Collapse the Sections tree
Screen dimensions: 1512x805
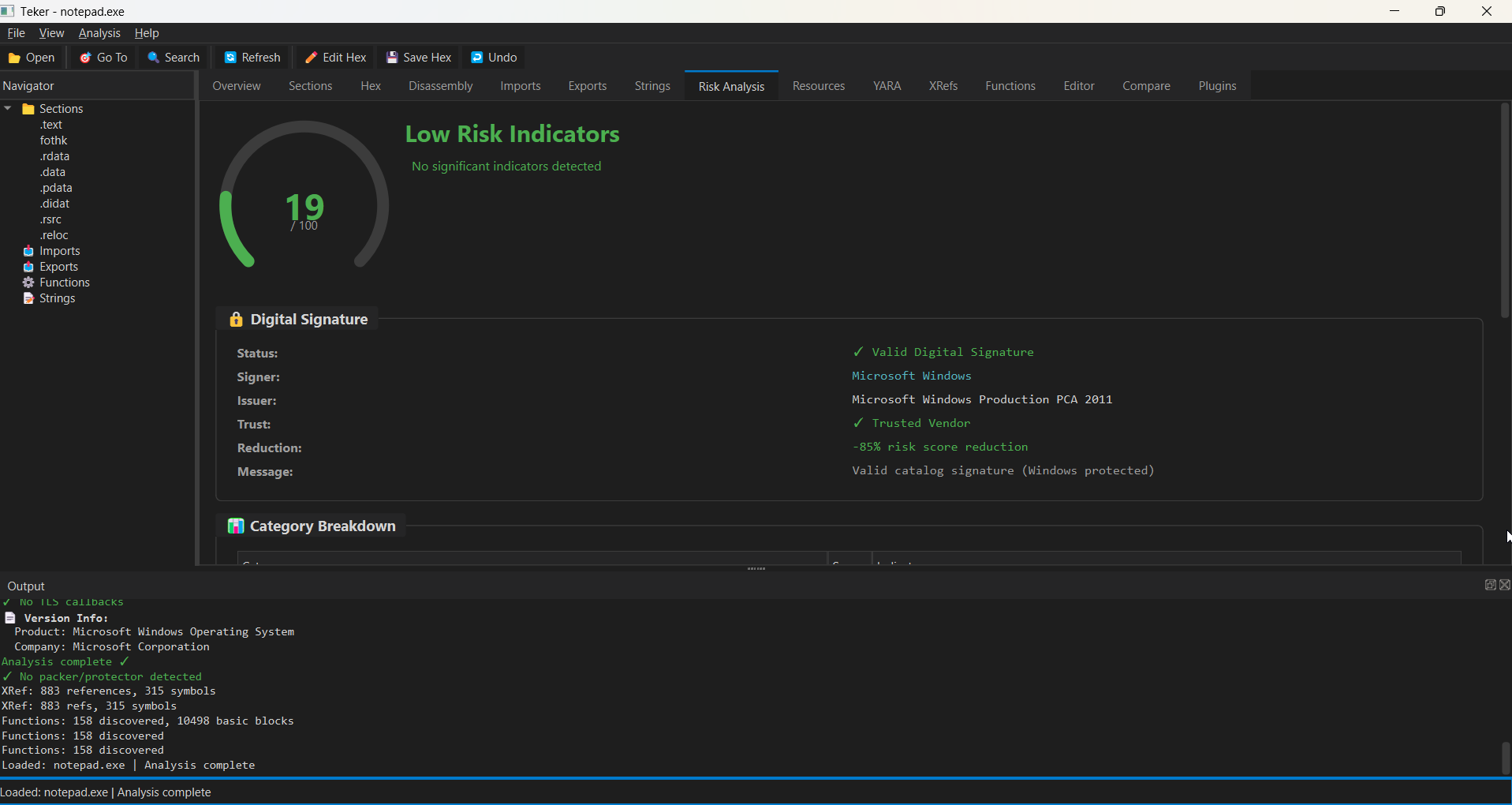click(8, 108)
